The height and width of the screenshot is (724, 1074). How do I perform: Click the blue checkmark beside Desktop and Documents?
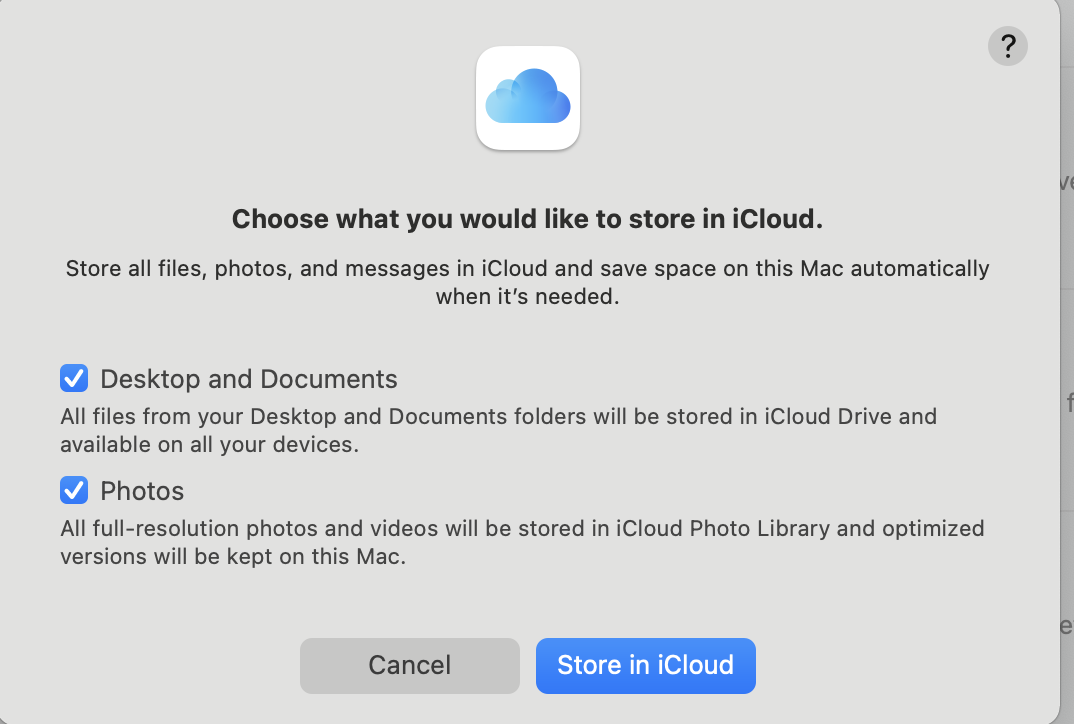tap(74, 379)
